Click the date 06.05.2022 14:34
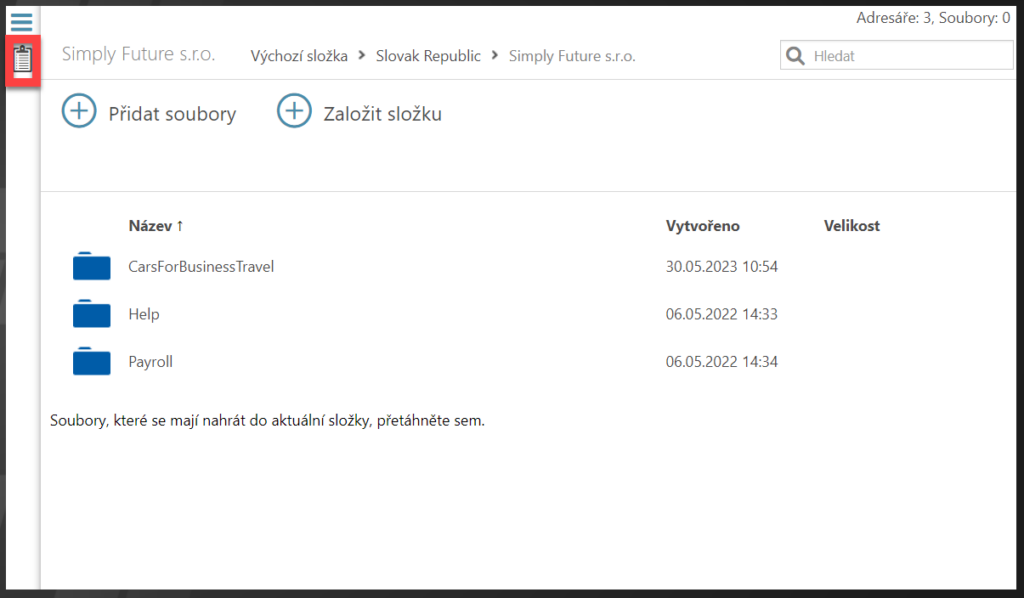This screenshot has width=1024, height=598. coord(722,362)
